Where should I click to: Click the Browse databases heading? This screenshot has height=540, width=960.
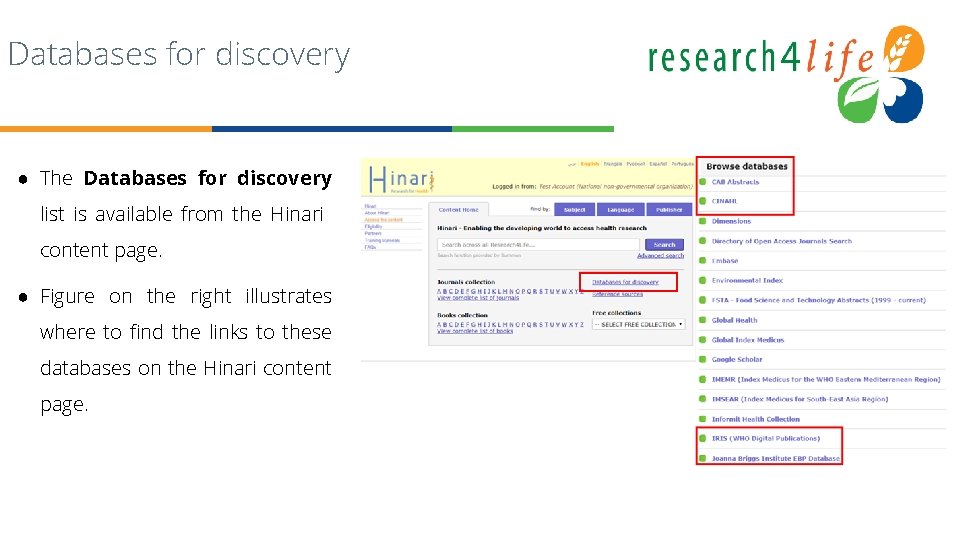pos(747,167)
